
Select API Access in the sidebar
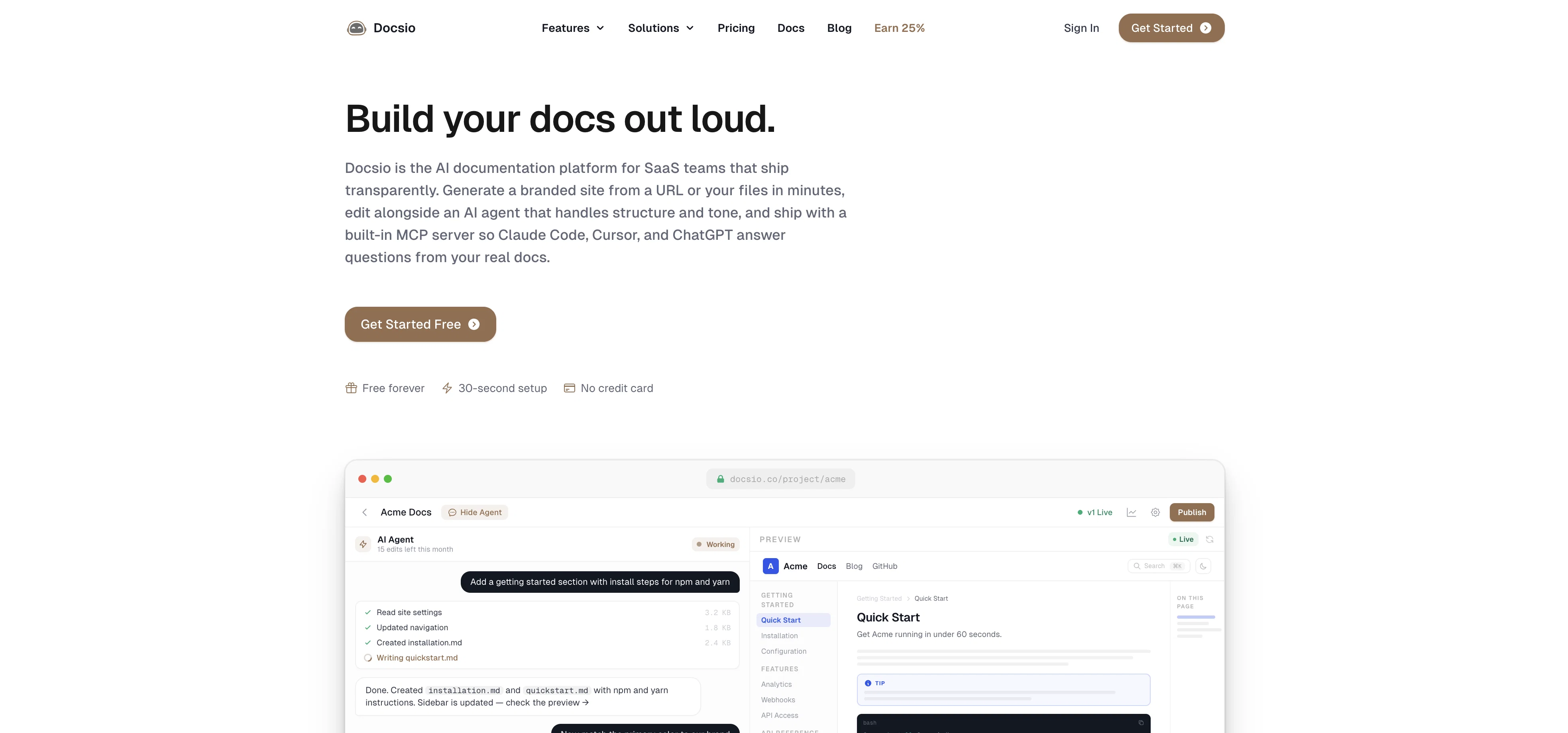tap(780, 716)
